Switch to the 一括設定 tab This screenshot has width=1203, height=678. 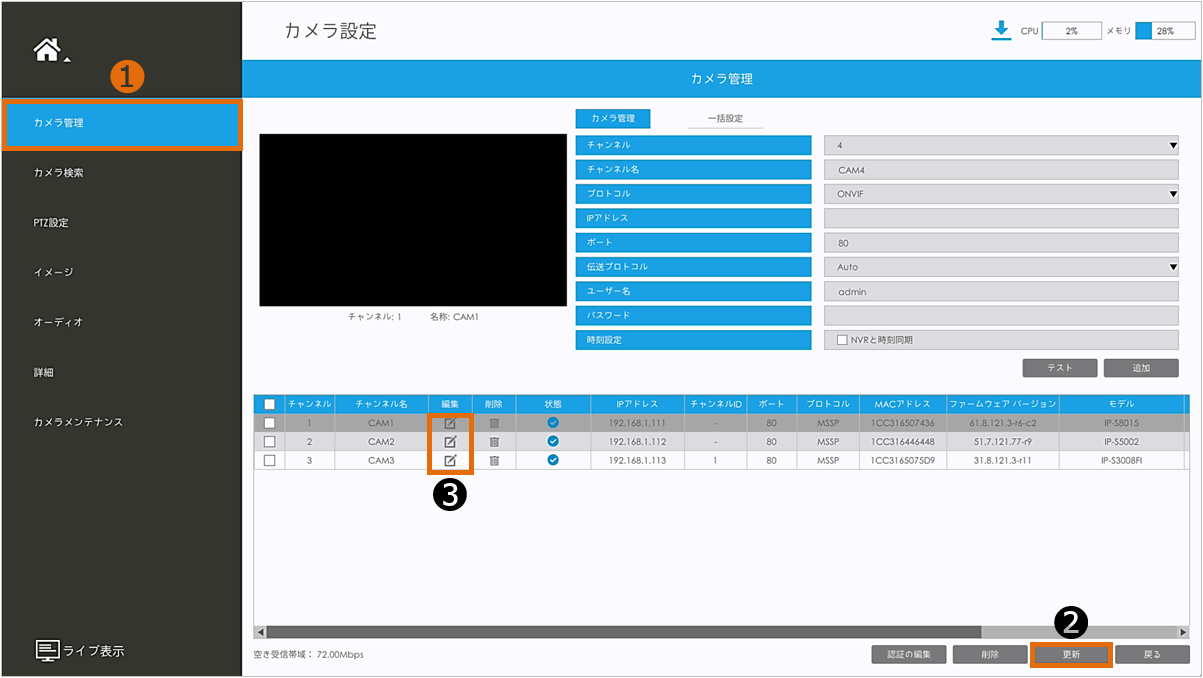point(725,119)
